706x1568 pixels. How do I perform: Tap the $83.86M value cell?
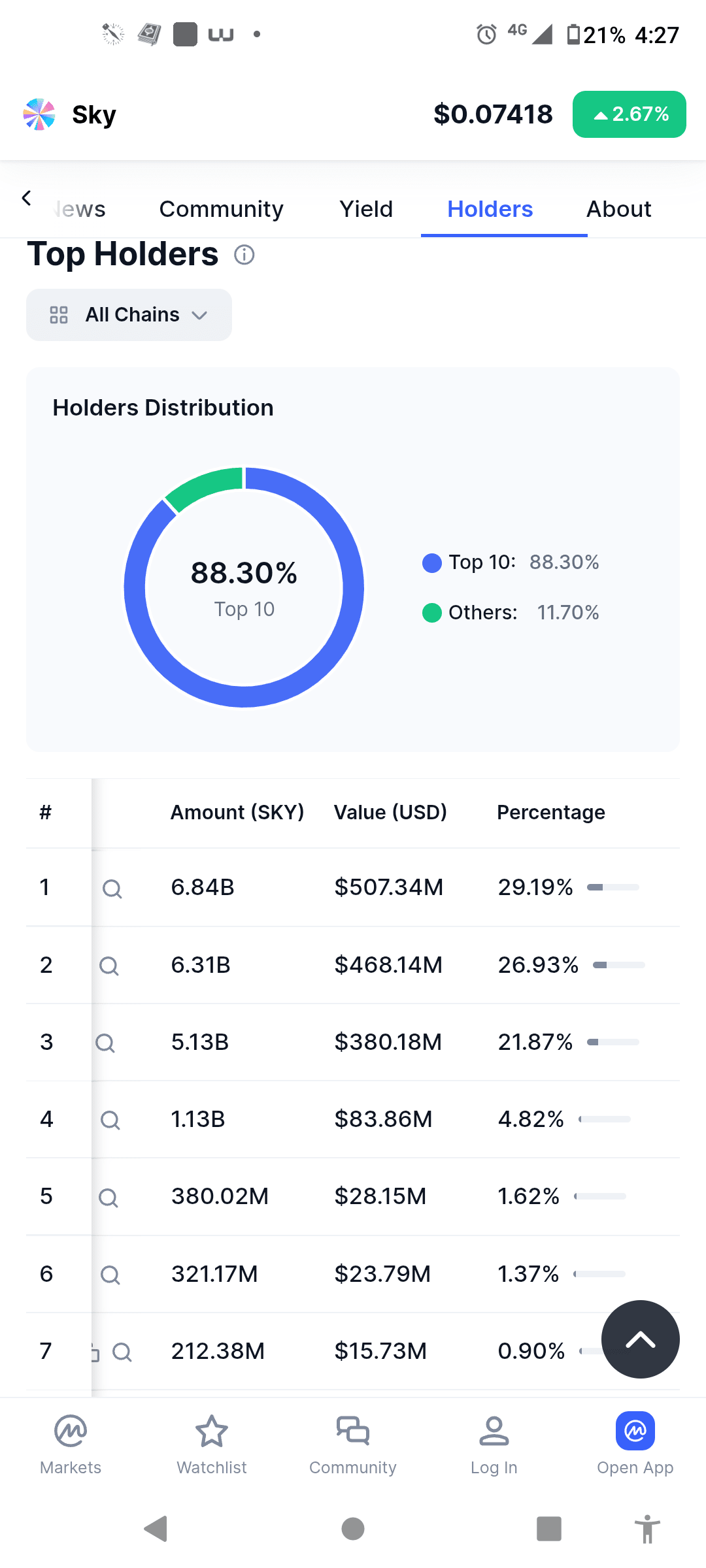click(384, 1119)
